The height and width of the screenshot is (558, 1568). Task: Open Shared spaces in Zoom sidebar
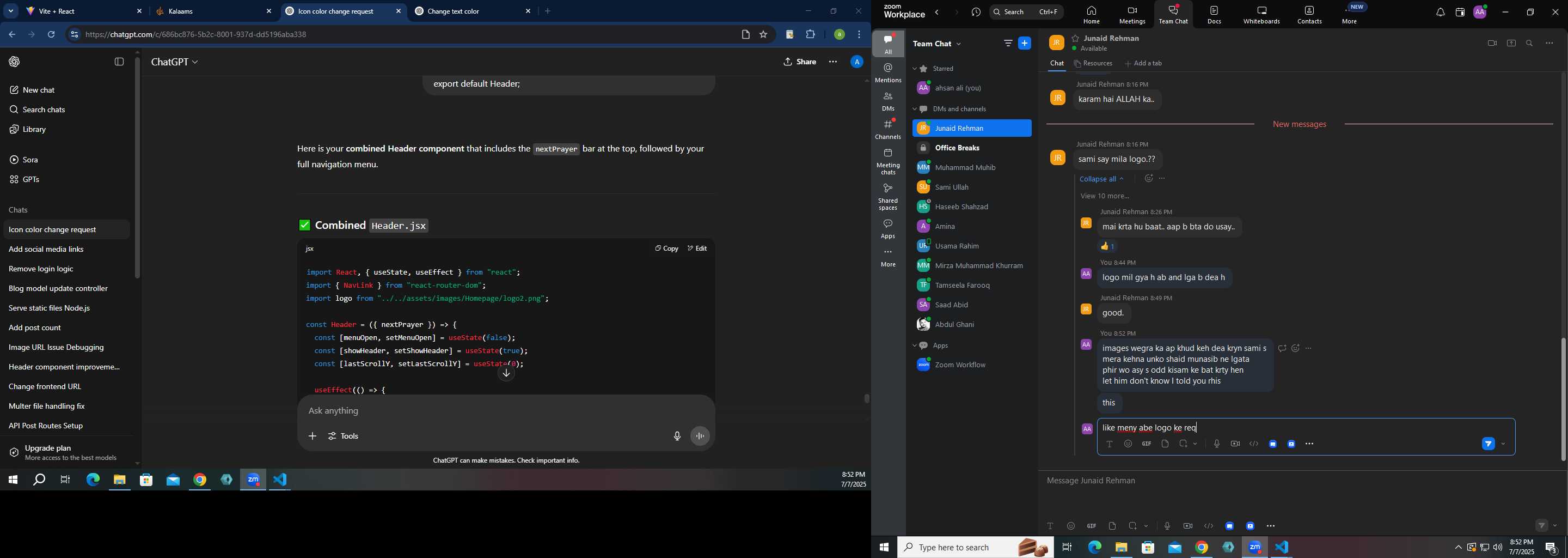pyautogui.click(x=888, y=197)
